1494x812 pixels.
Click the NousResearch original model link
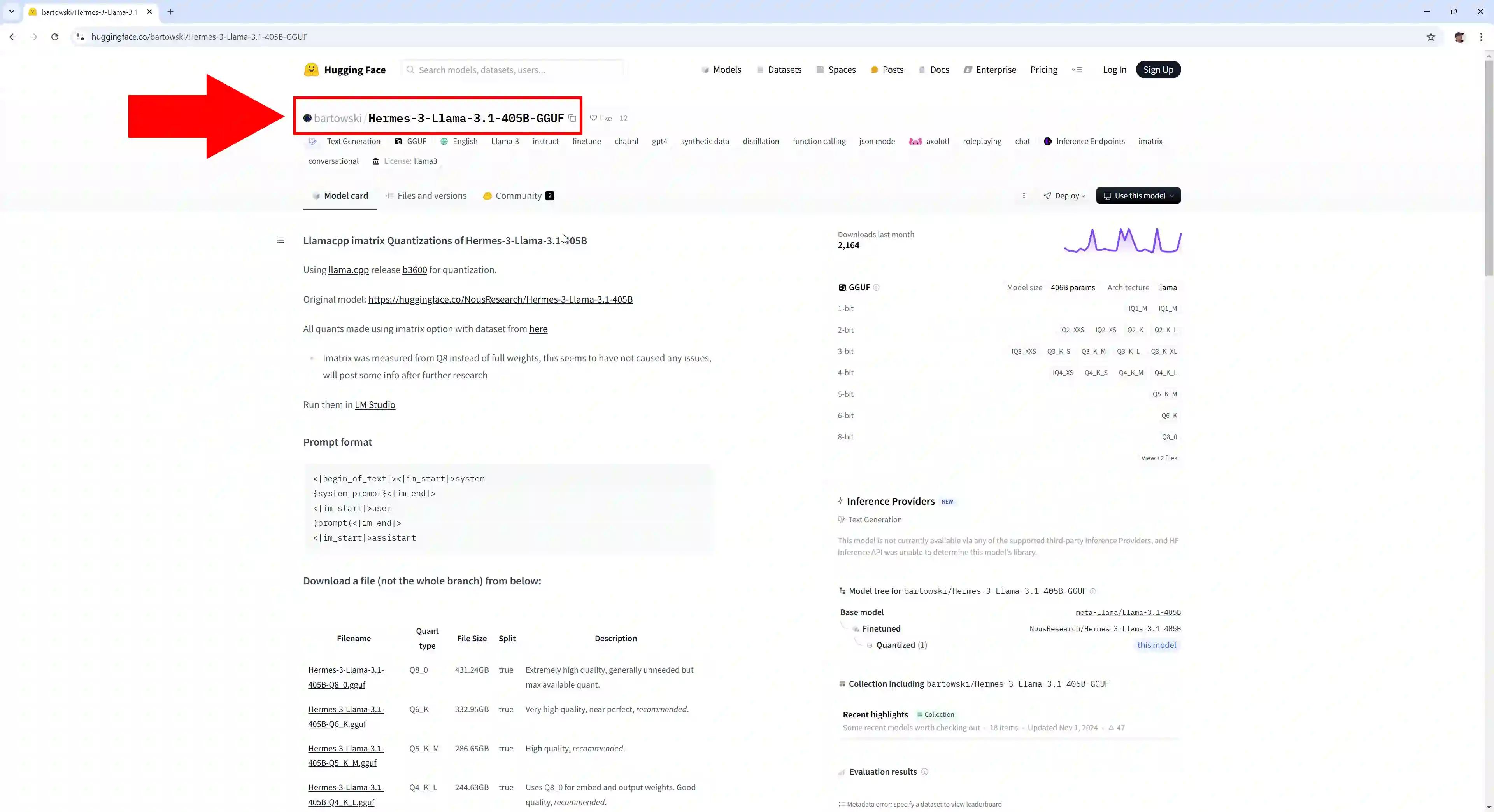500,299
